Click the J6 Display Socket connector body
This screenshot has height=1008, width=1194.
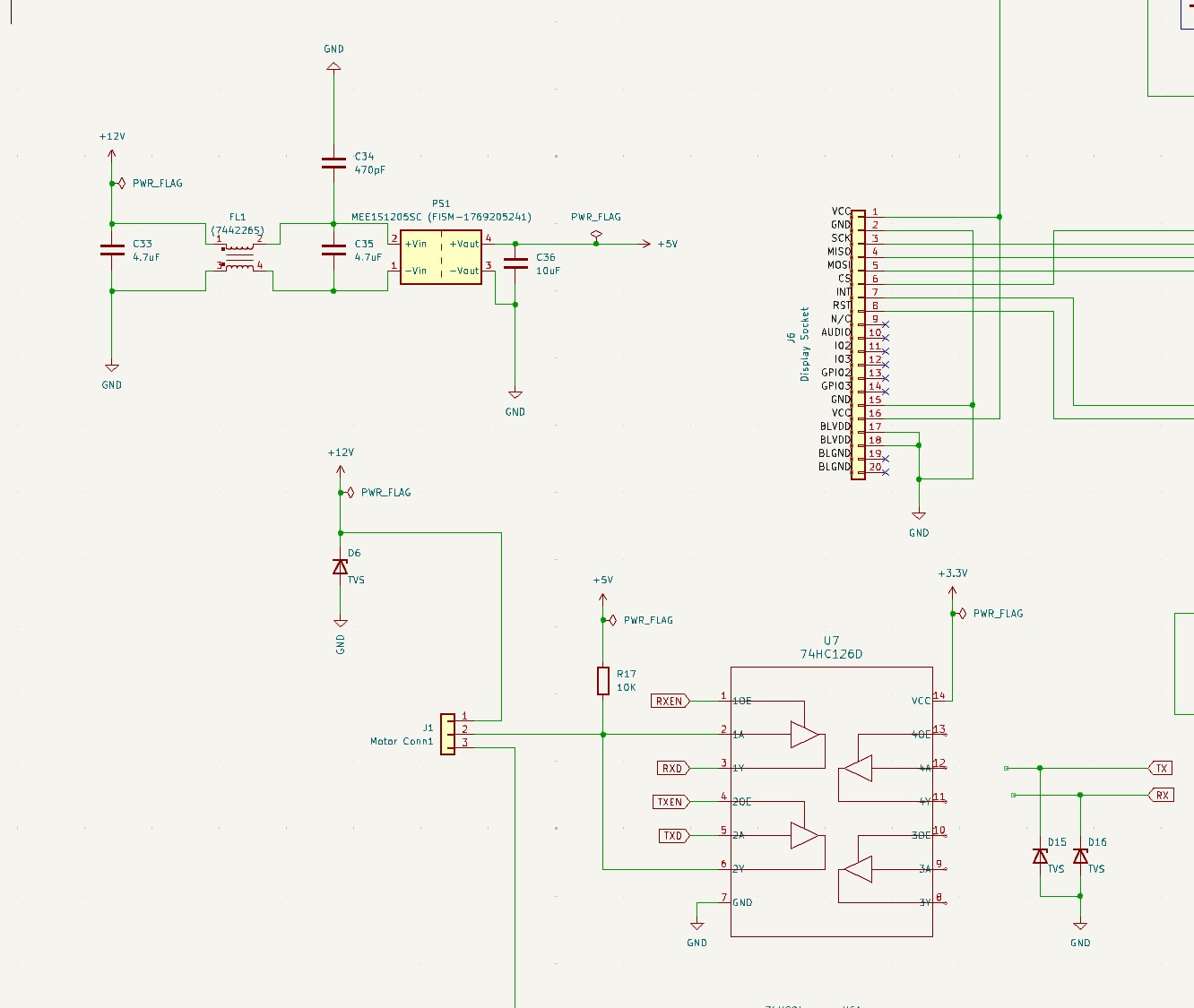[x=858, y=345]
